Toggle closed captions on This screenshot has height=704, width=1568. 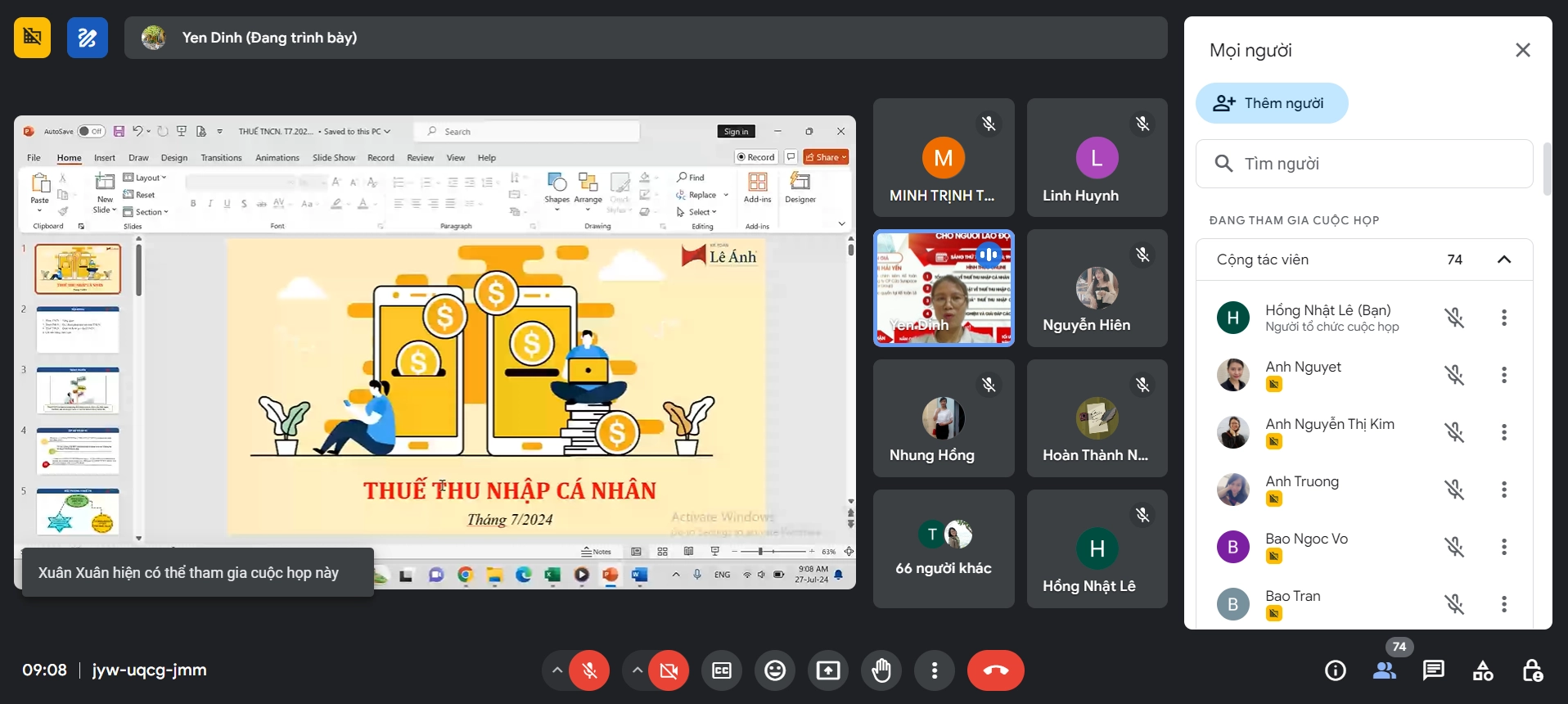pos(721,670)
